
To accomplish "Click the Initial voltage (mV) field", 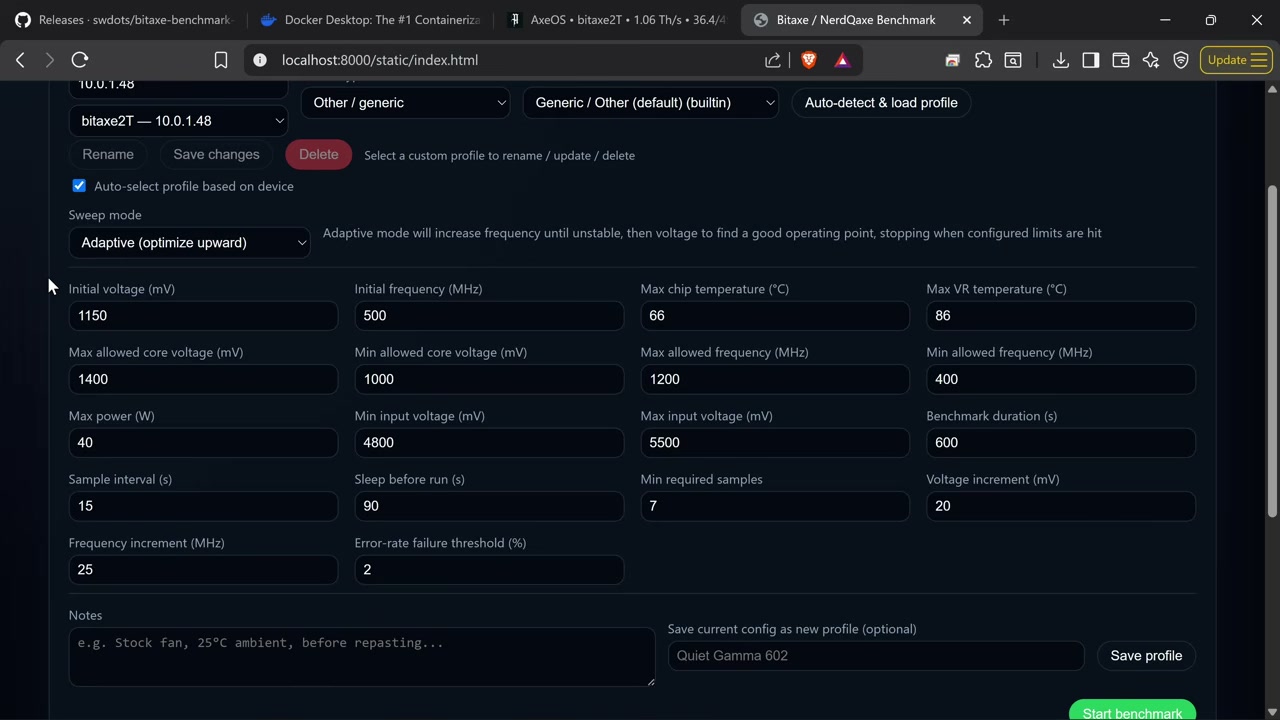I will pos(203,316).
